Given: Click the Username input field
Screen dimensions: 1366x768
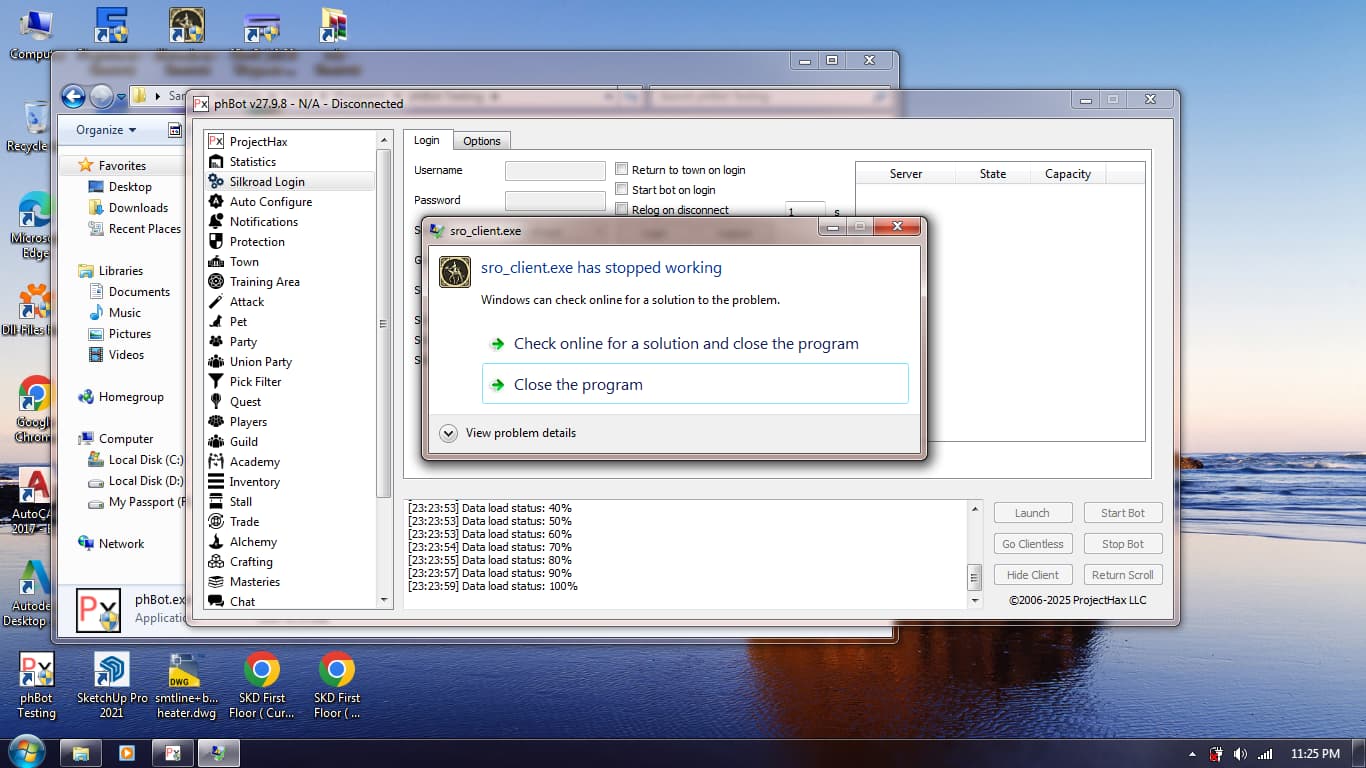Looking at the screenshot, I should click(555, 171).
